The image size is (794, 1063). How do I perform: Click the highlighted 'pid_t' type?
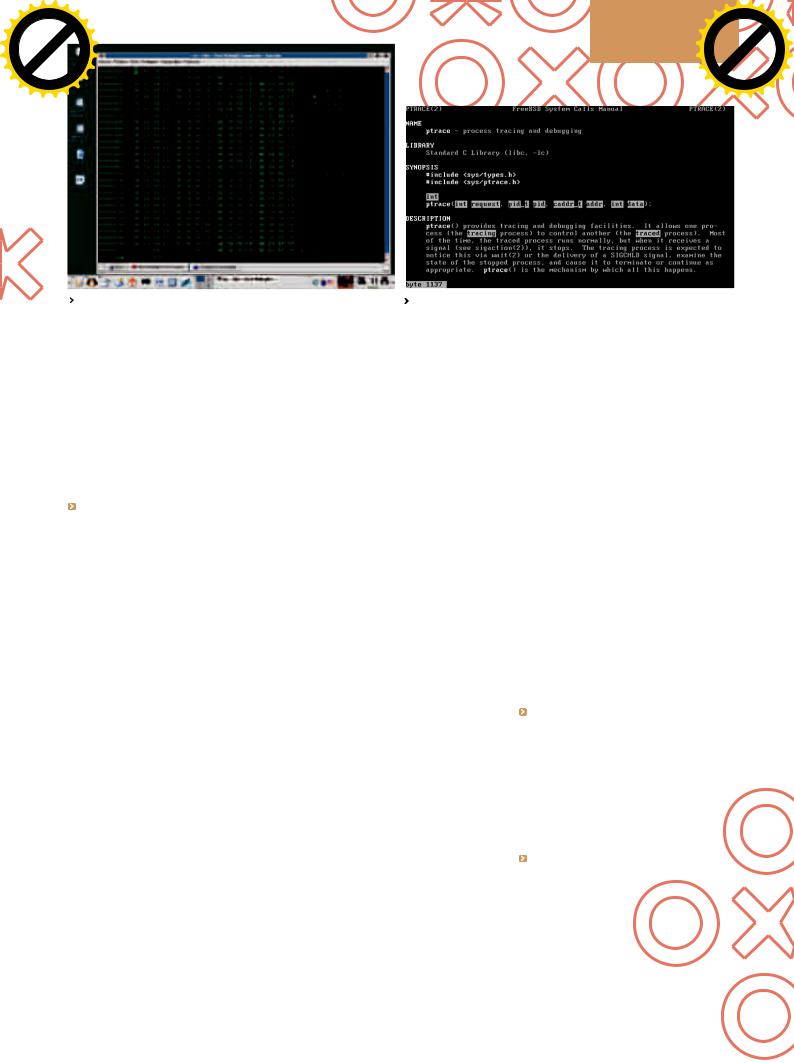click(518, 204)
